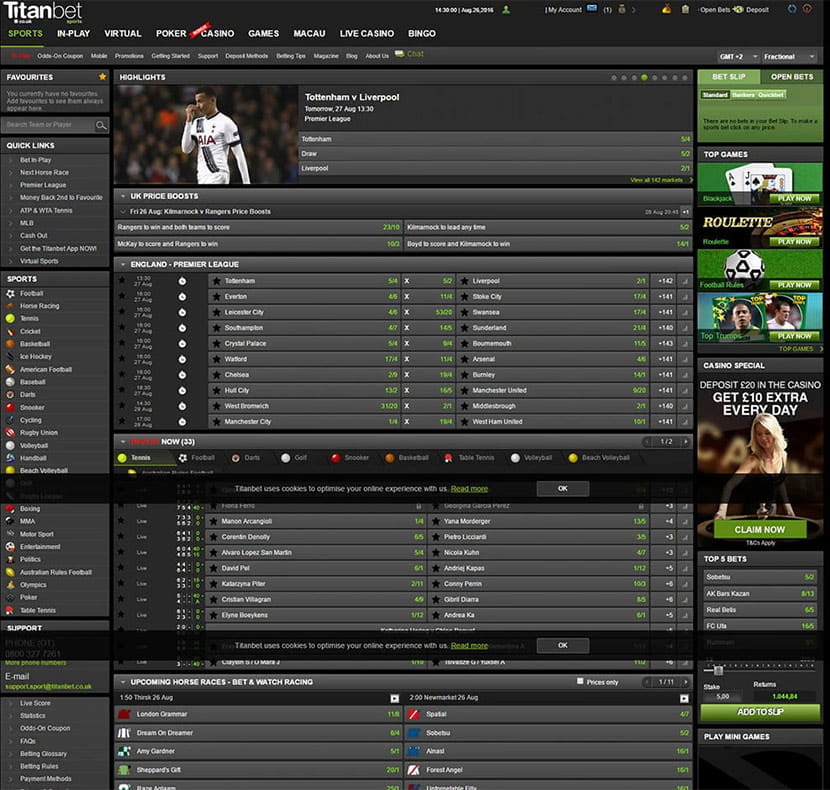The width and height of the screenshot is (830, 790).
Task: Click the American Football sidebar icon
Action: (x=10, y=370)
